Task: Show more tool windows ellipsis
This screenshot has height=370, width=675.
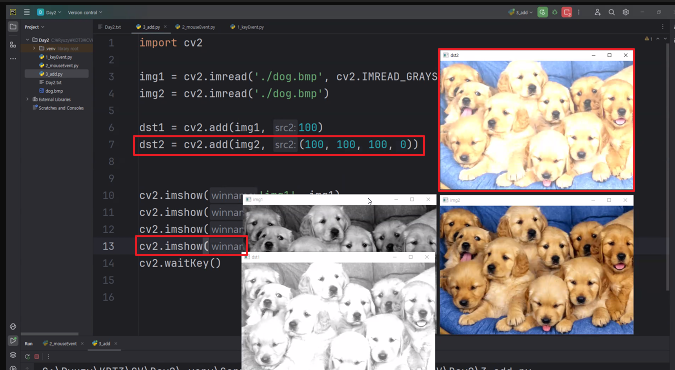Action: (13, 58)
